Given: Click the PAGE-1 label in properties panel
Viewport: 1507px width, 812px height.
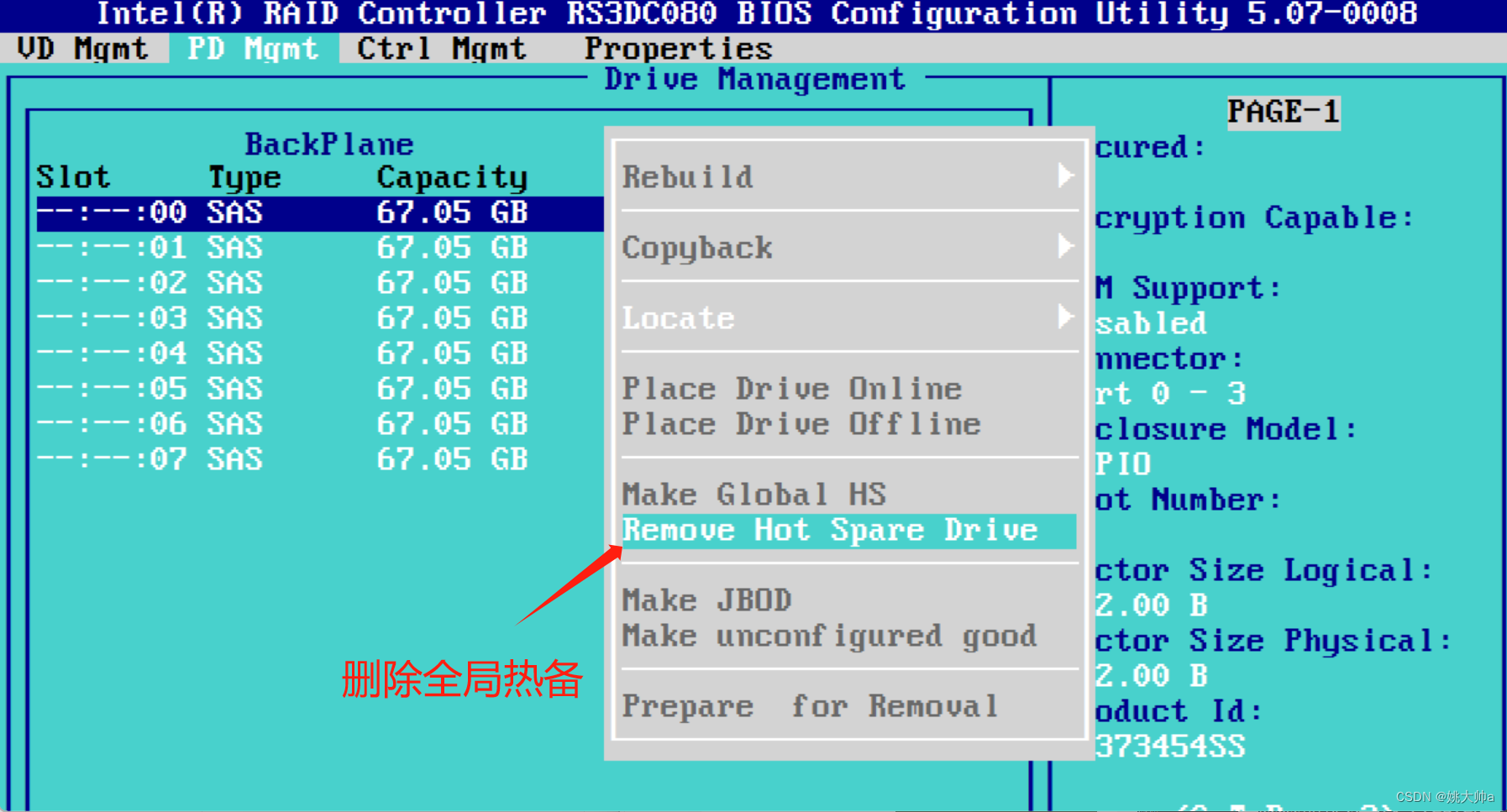Looking at the screenshot, I should click(1283, 111).
